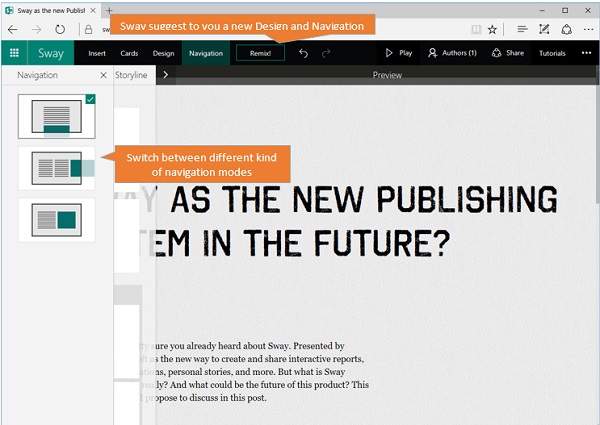Click the 'AS THE NEW PUBLISHING' heading
The width and height of the screenshot is (600, 425).
(364, 199)
